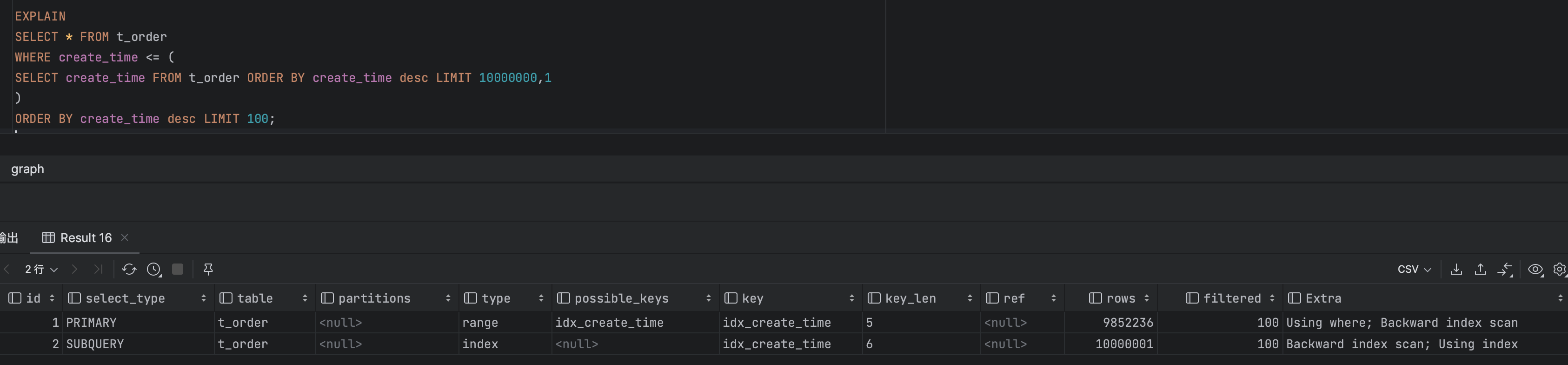
Task: Go to the last result page
Action: tap(98, 270)
